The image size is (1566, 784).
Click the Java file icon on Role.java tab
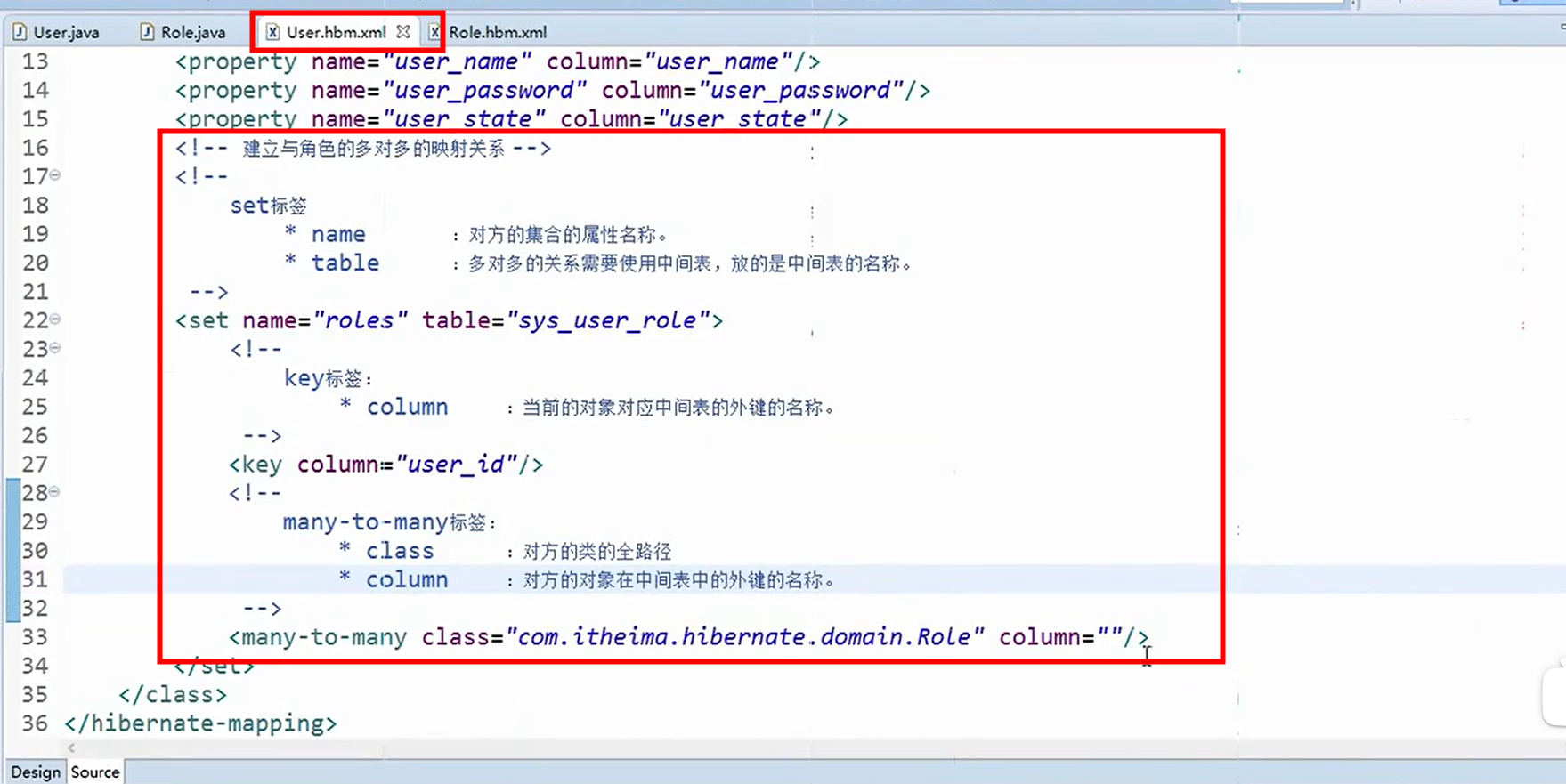tap(147, 32)
